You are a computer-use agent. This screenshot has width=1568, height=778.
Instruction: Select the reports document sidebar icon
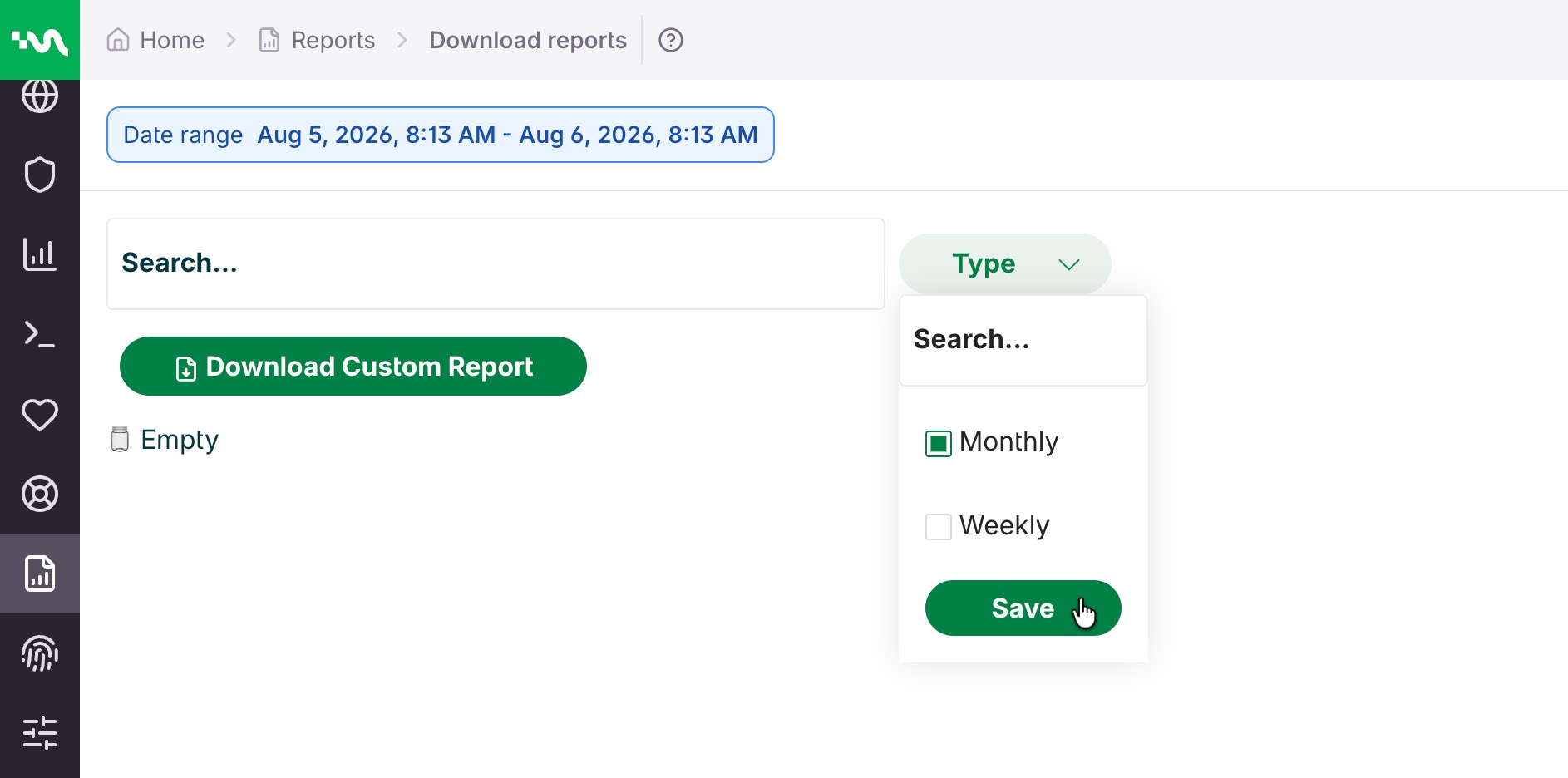tap(40, 574)
